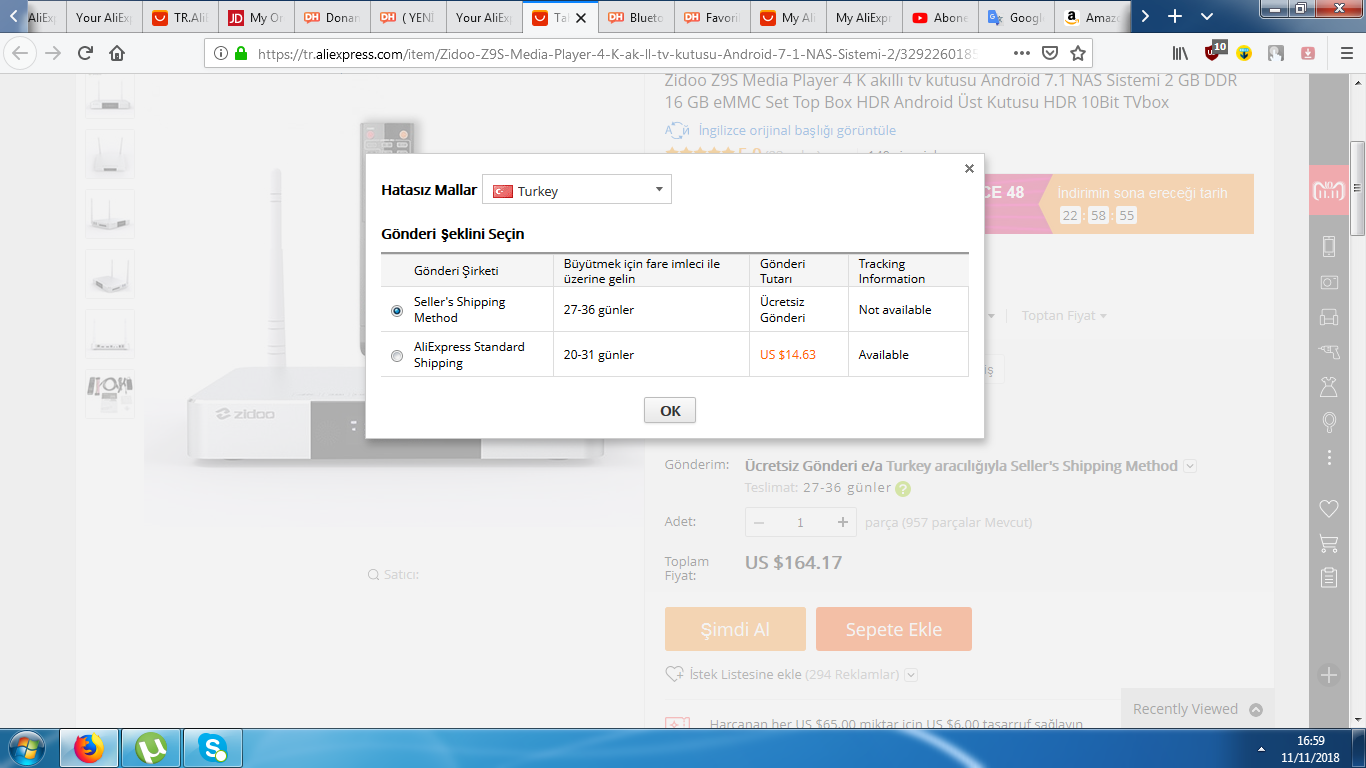Show hidden system tray icons
The width and height of the screenshot is (1366, 768).
pos(1260,749)
